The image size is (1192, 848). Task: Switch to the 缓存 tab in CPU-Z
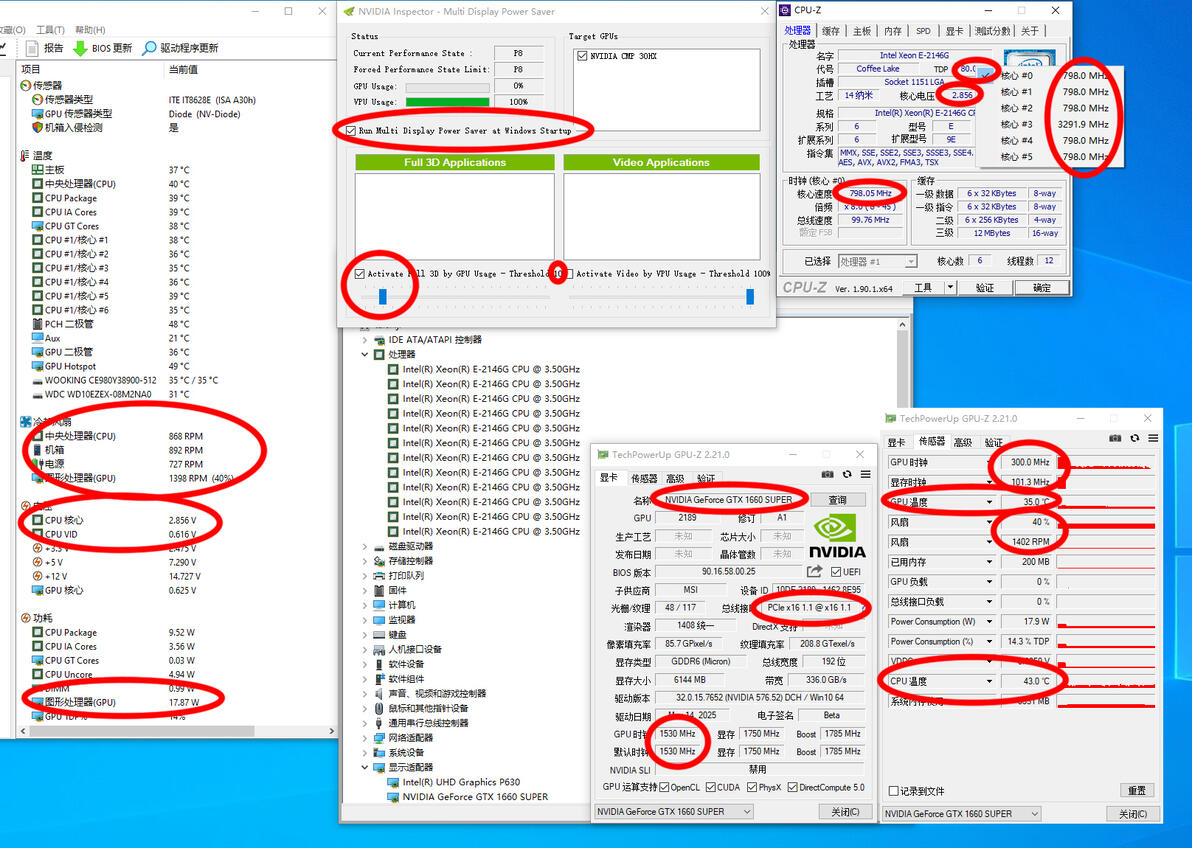pos(831,31)
